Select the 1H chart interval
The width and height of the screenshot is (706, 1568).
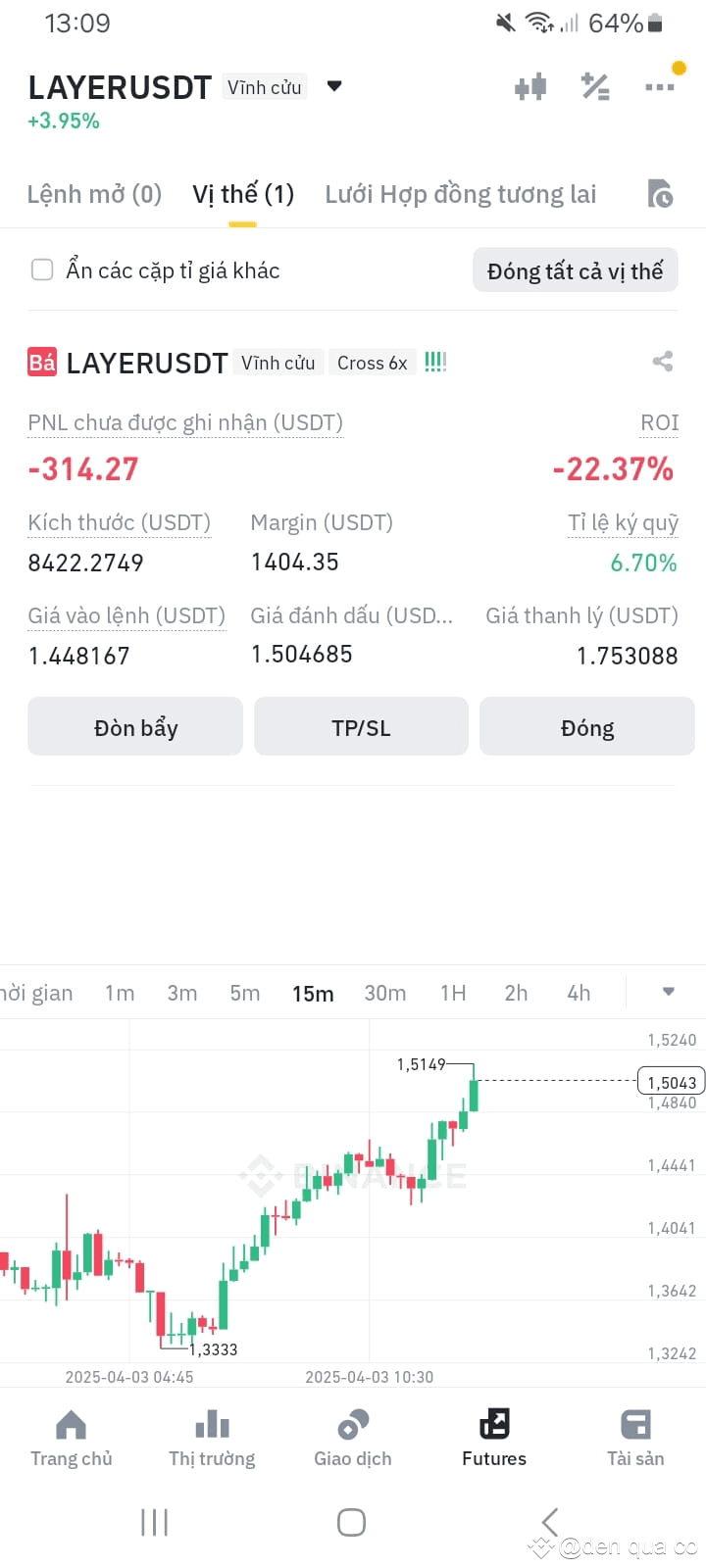pos(453,993)
